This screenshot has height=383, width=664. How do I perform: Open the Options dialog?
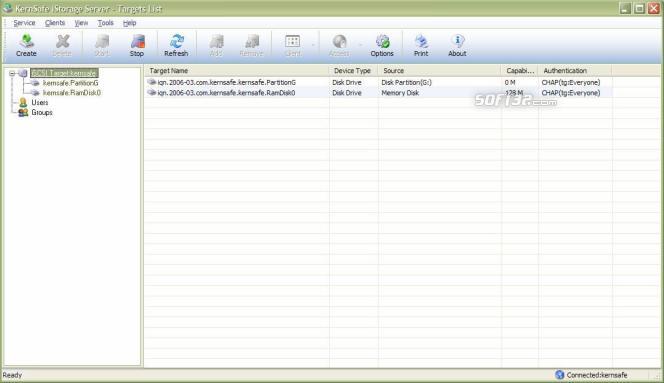coord(382,45)
